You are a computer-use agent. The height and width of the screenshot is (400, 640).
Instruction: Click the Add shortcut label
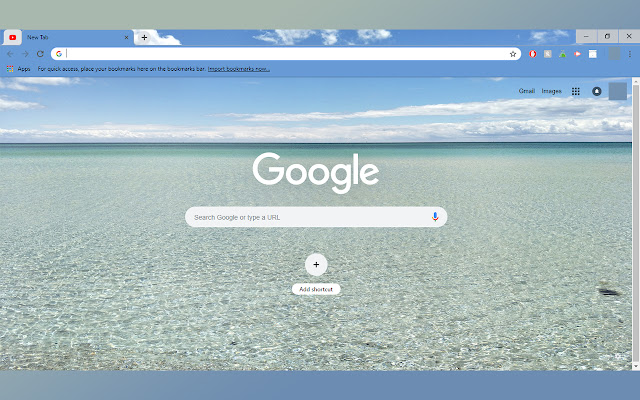316,289
